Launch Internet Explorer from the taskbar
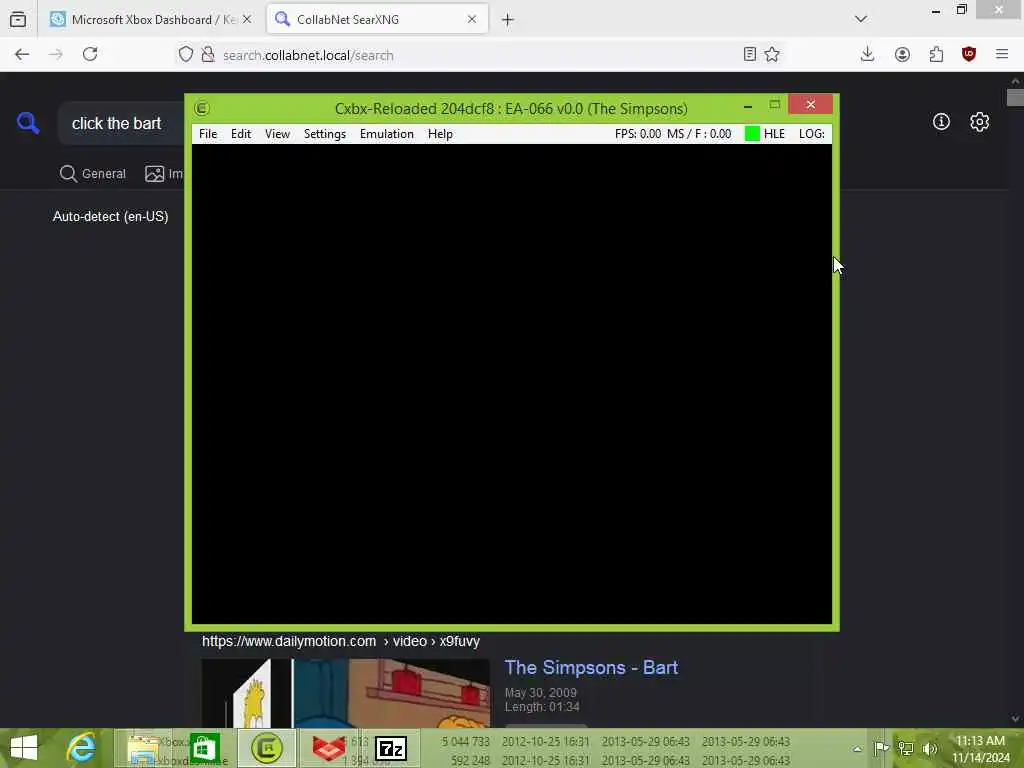1024x768 pixels. point(82,748)
